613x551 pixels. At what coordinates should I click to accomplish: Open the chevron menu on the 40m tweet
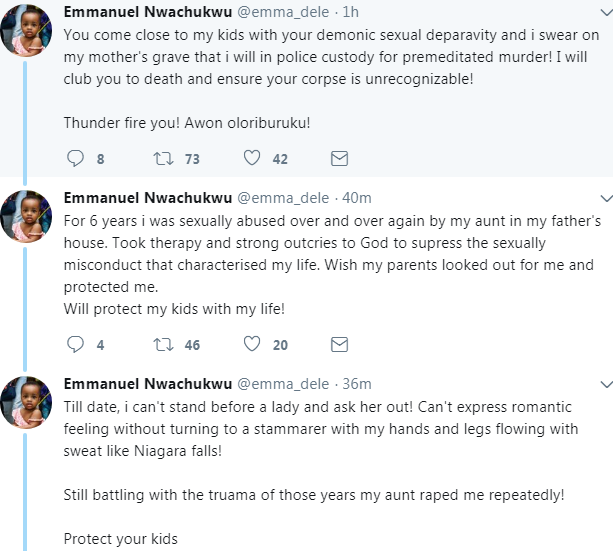(x=606, y=199)
